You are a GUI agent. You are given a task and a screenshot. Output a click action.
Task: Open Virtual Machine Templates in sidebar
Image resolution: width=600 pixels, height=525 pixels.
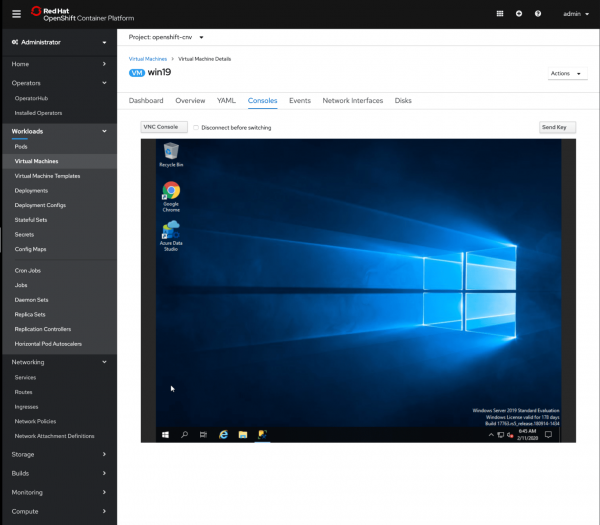pyautogui.click(x=47, y=175)
